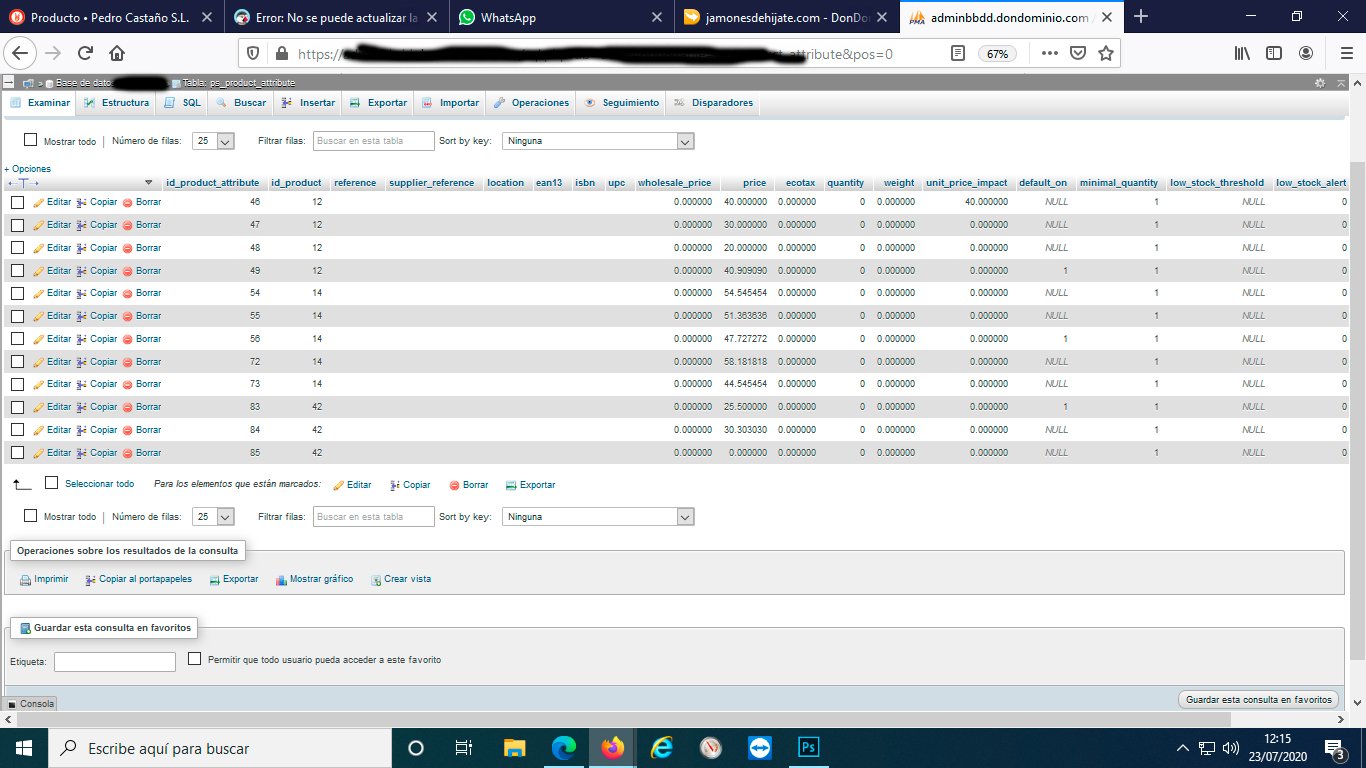
Task: Click Crear vista icon
Action: point(376,580)
